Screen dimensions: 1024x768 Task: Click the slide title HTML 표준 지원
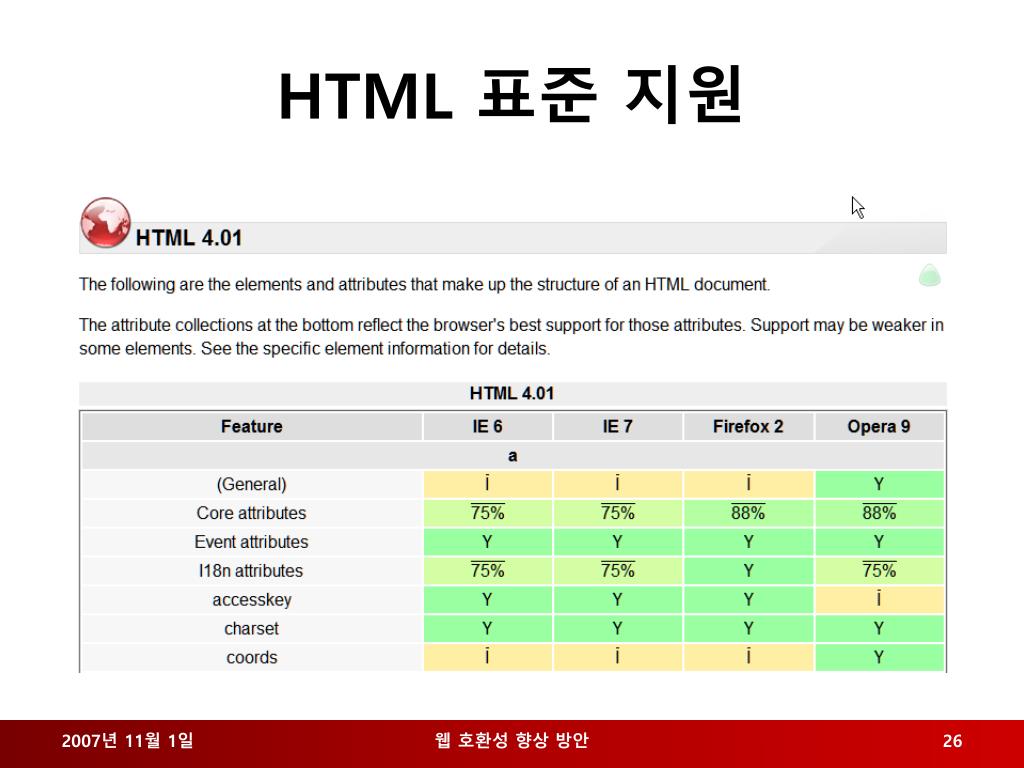[511, 95]
